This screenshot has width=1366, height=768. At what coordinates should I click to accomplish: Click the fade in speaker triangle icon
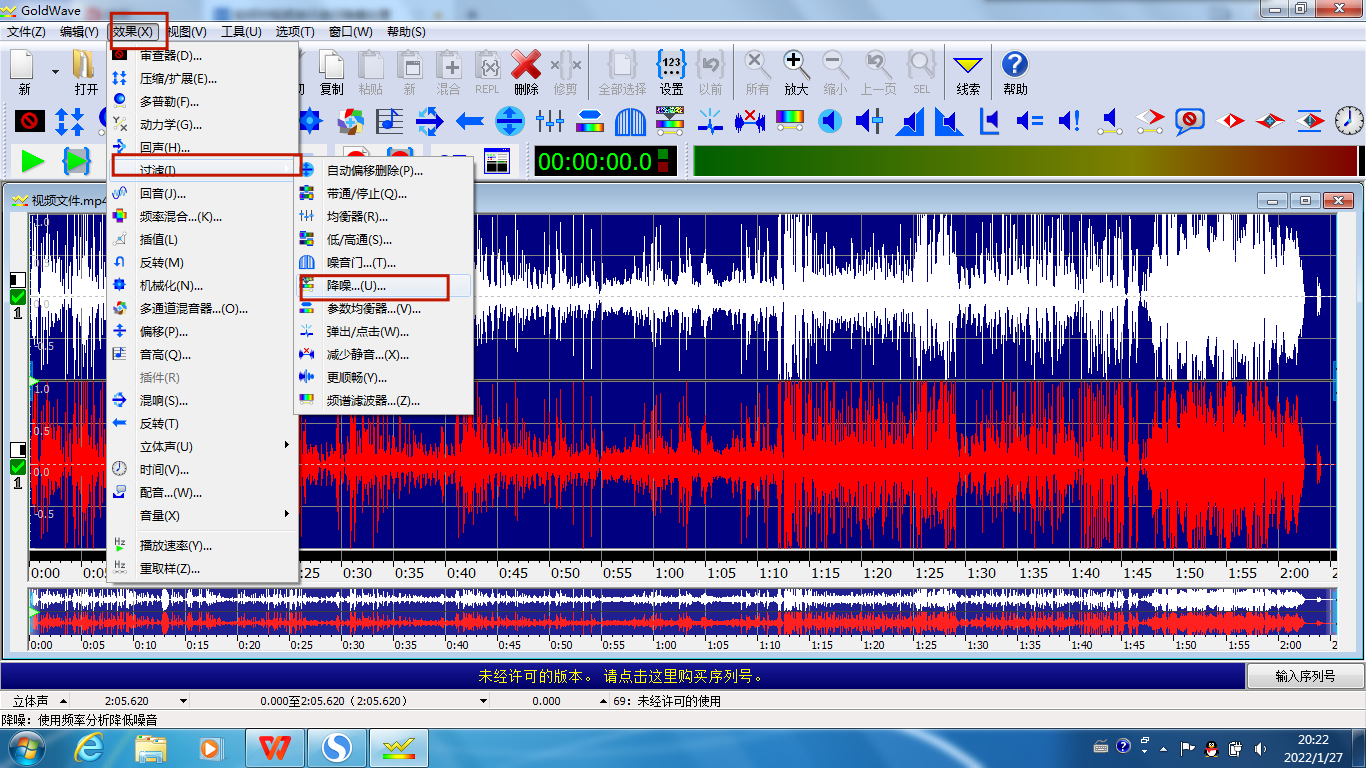pos(910,122)
